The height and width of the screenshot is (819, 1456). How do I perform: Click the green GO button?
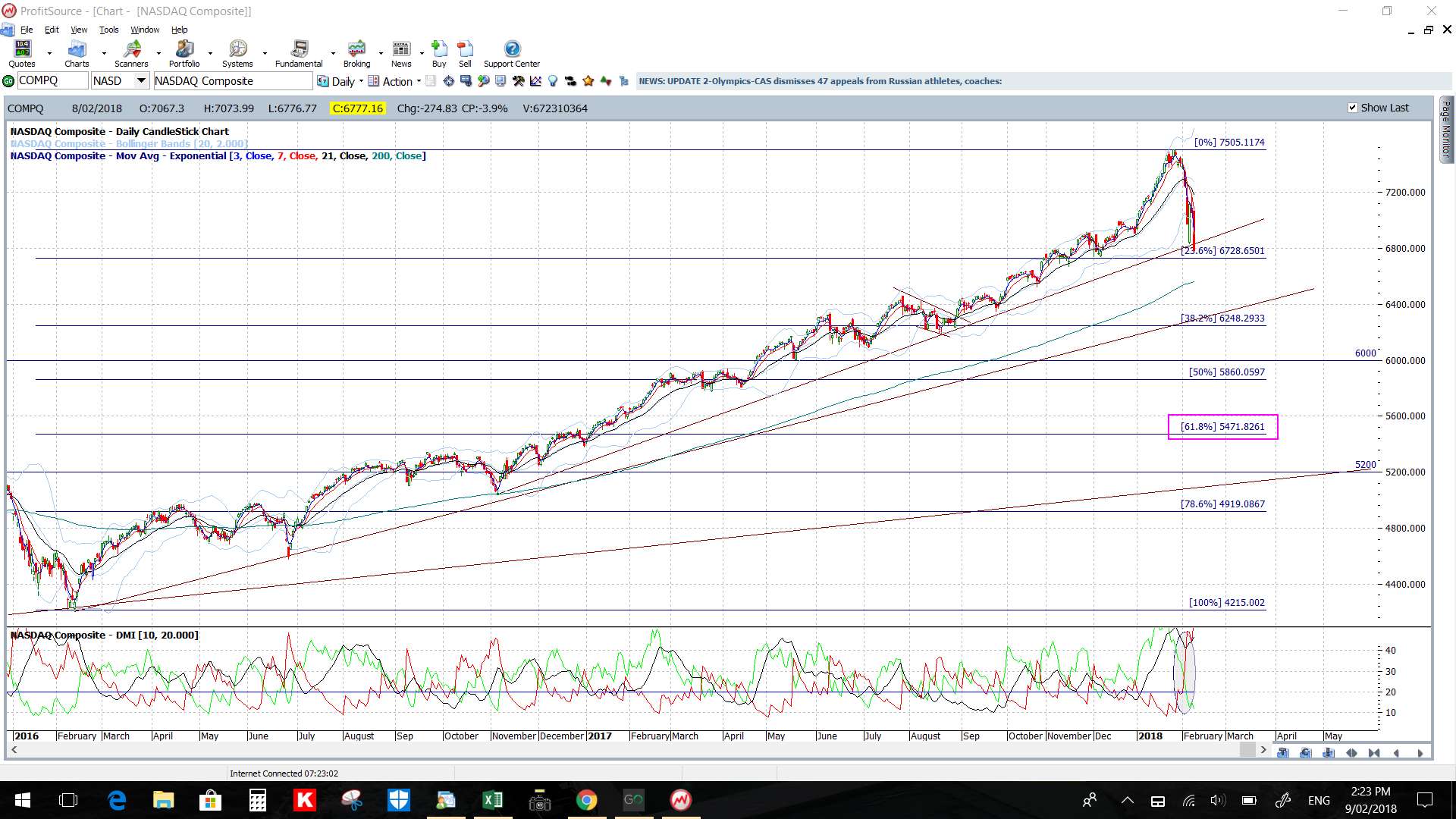[x=8, y=81]
